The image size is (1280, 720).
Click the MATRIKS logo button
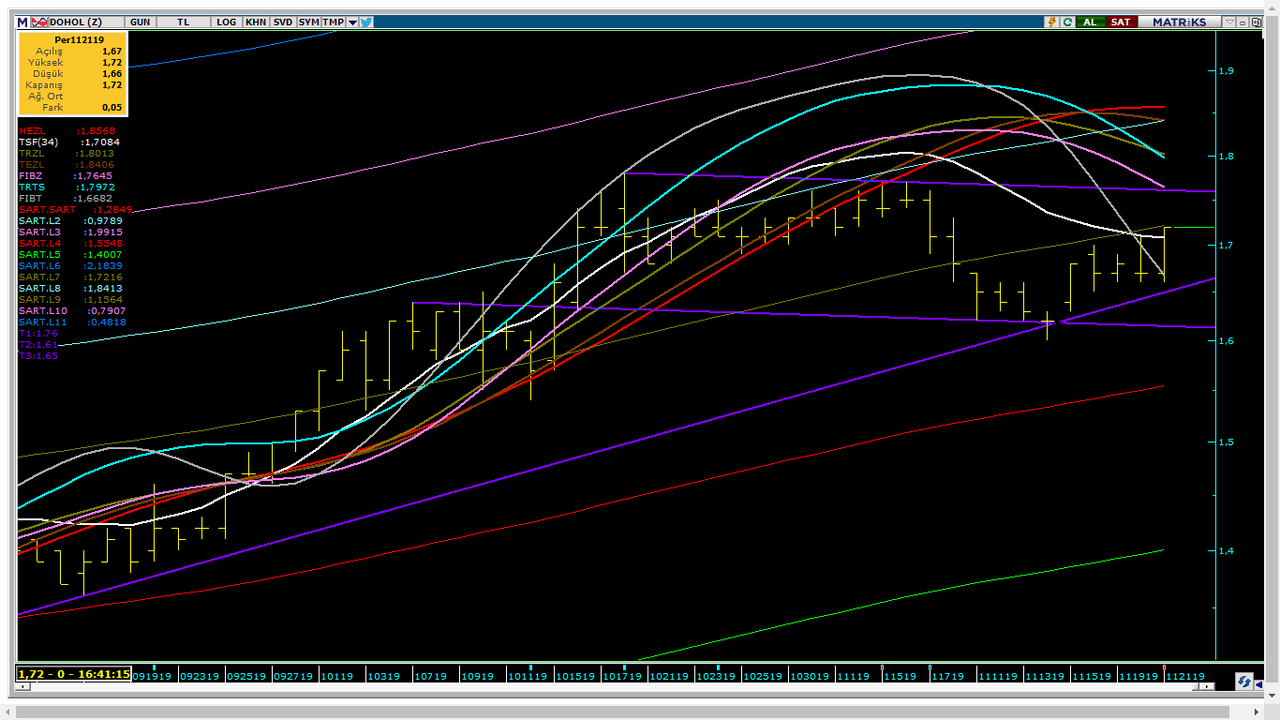point(1179,22)
